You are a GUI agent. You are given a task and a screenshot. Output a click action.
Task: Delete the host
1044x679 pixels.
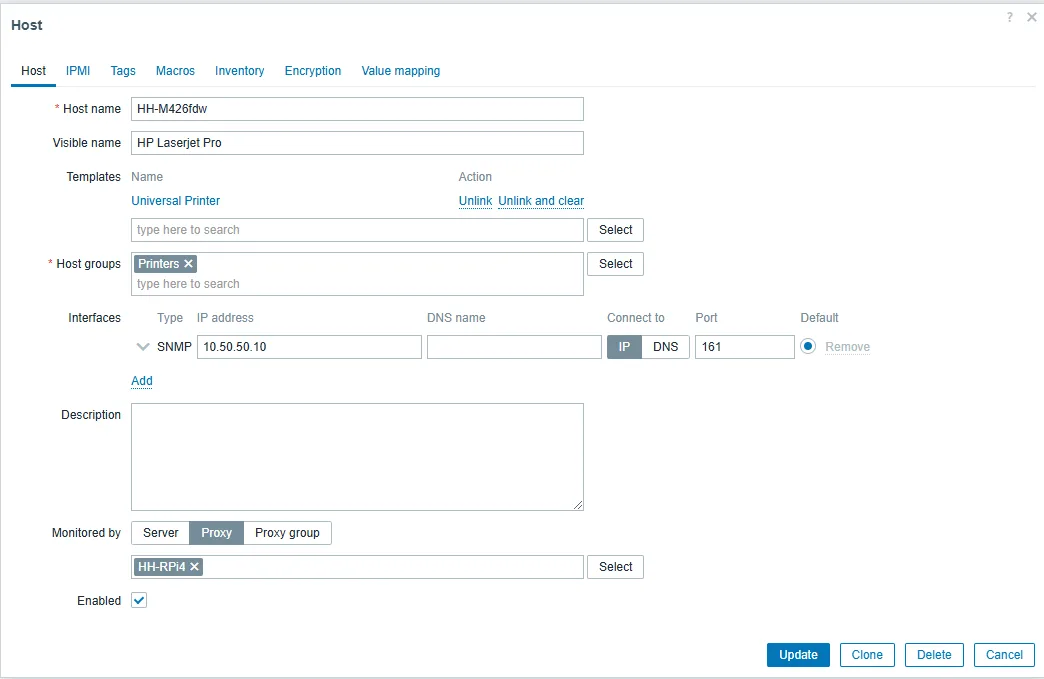point(934,654)
